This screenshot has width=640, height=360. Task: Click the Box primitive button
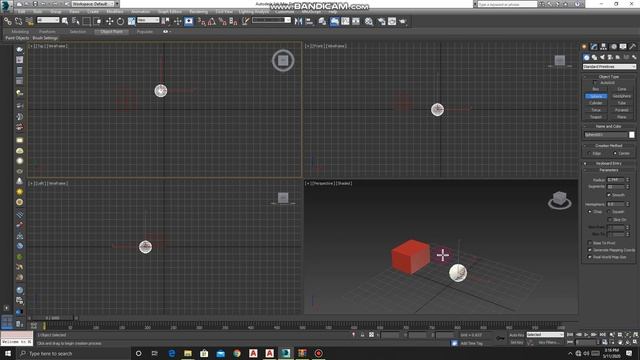(x=596, y=89)
